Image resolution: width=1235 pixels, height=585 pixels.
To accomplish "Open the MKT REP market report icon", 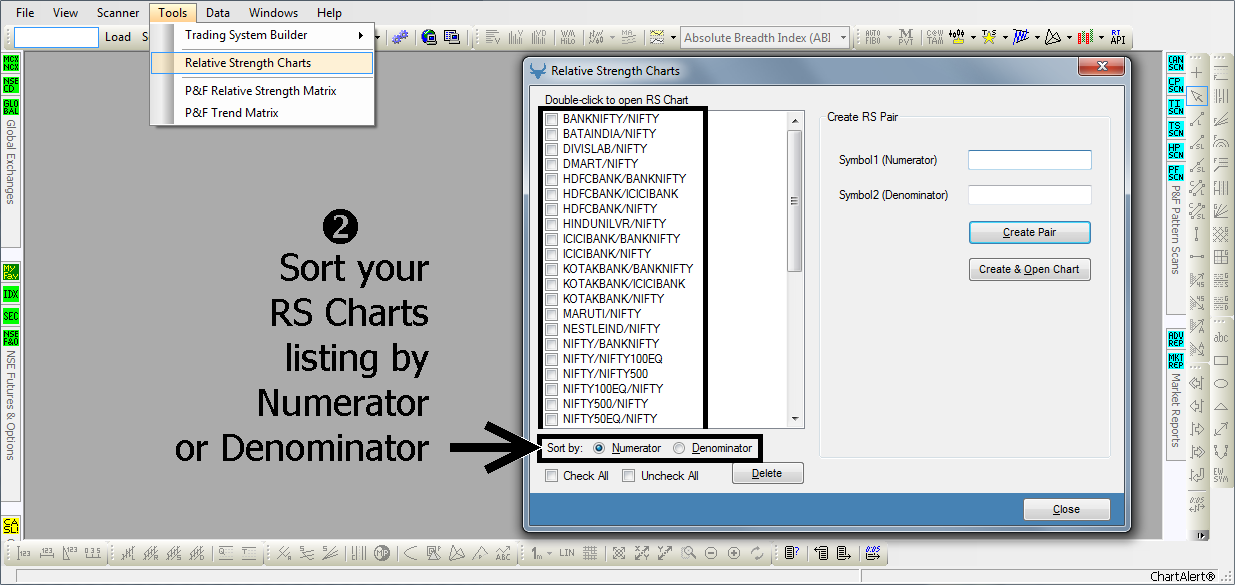I will [1176, 361].
